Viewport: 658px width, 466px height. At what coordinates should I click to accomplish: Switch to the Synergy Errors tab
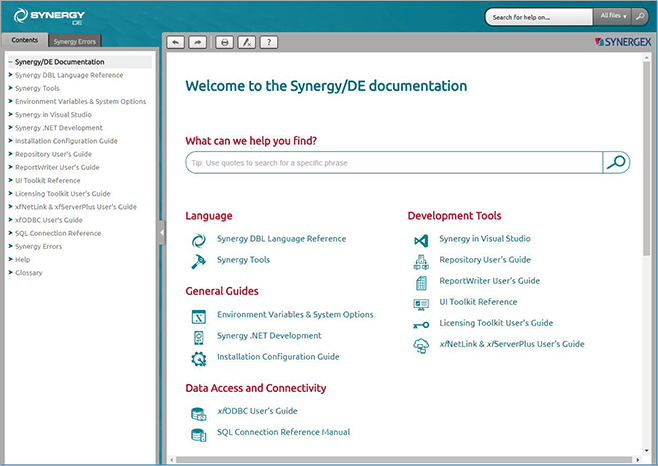[75, 41]
